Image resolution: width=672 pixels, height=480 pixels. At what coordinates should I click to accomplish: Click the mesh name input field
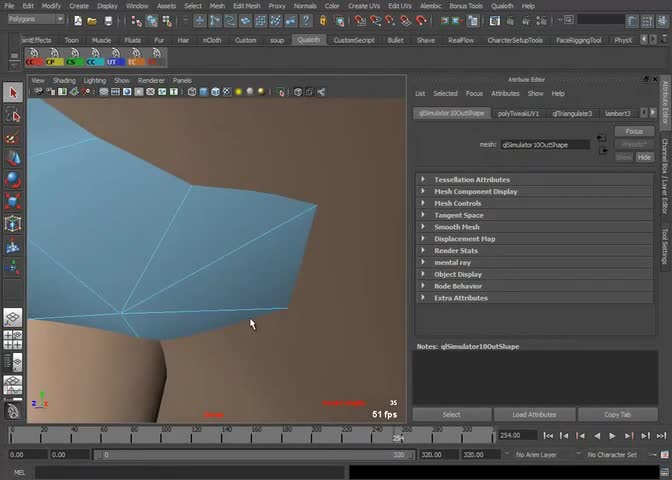tap(545, 145)
